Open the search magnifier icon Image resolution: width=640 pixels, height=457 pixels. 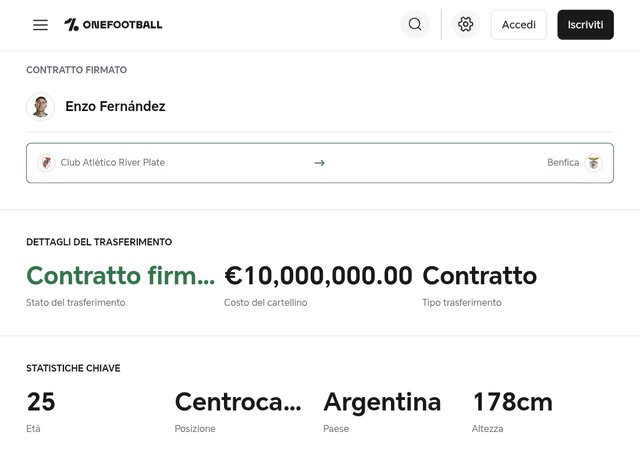[x=415, y=25]
